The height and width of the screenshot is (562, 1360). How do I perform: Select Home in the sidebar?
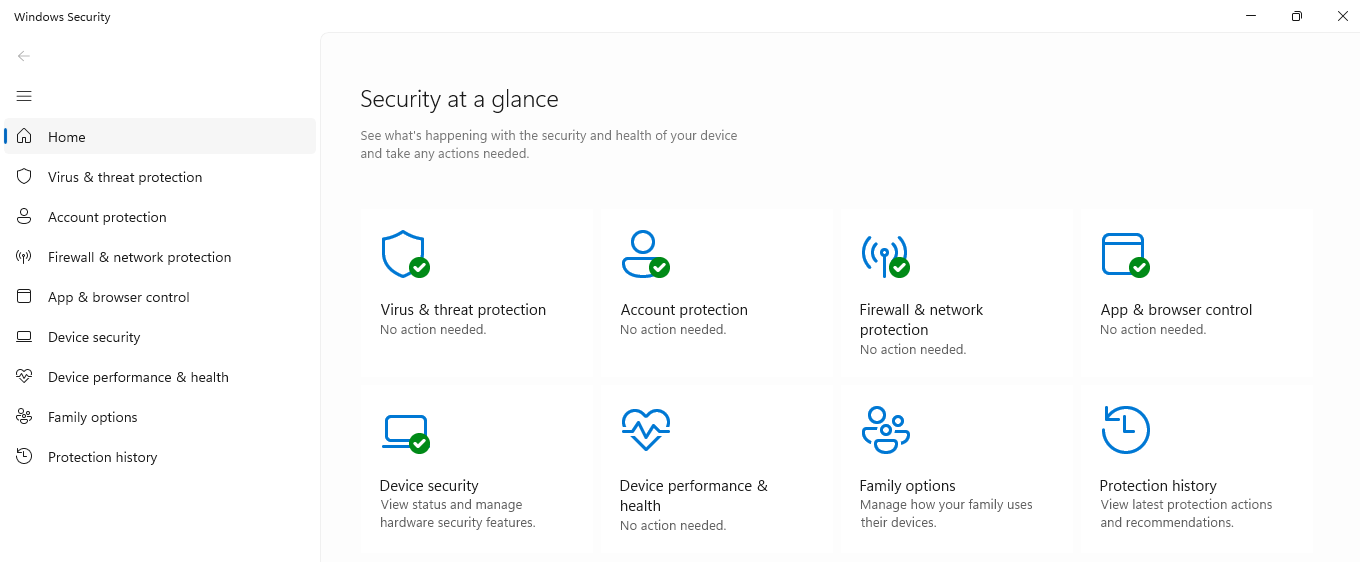pos(160,137)
